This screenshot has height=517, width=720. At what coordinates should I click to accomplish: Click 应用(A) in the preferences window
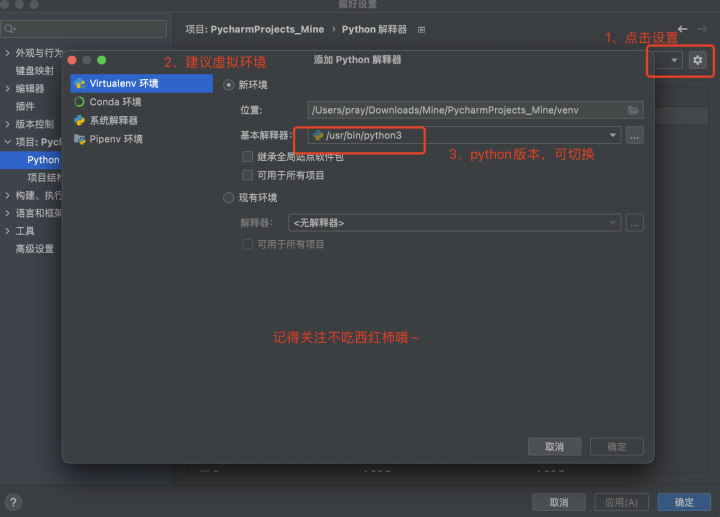click(622, 502)
